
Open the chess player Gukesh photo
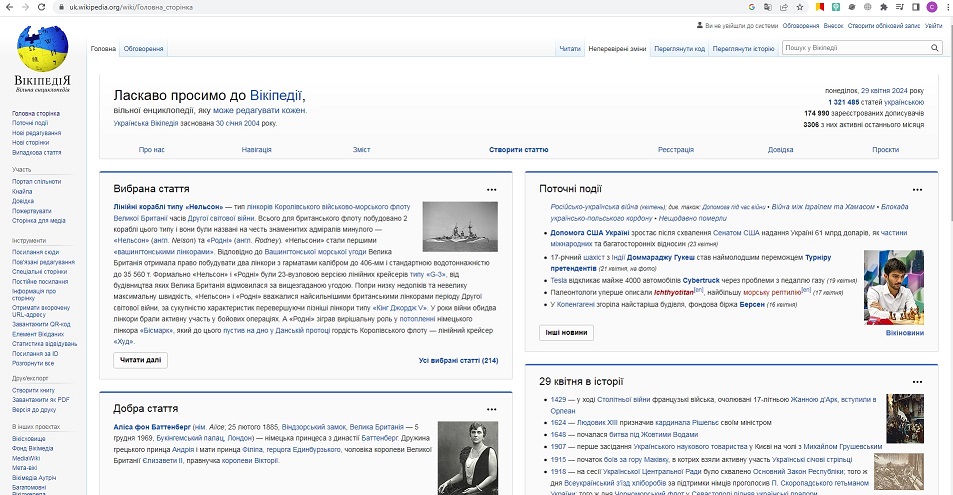click(x=893, y=287)
